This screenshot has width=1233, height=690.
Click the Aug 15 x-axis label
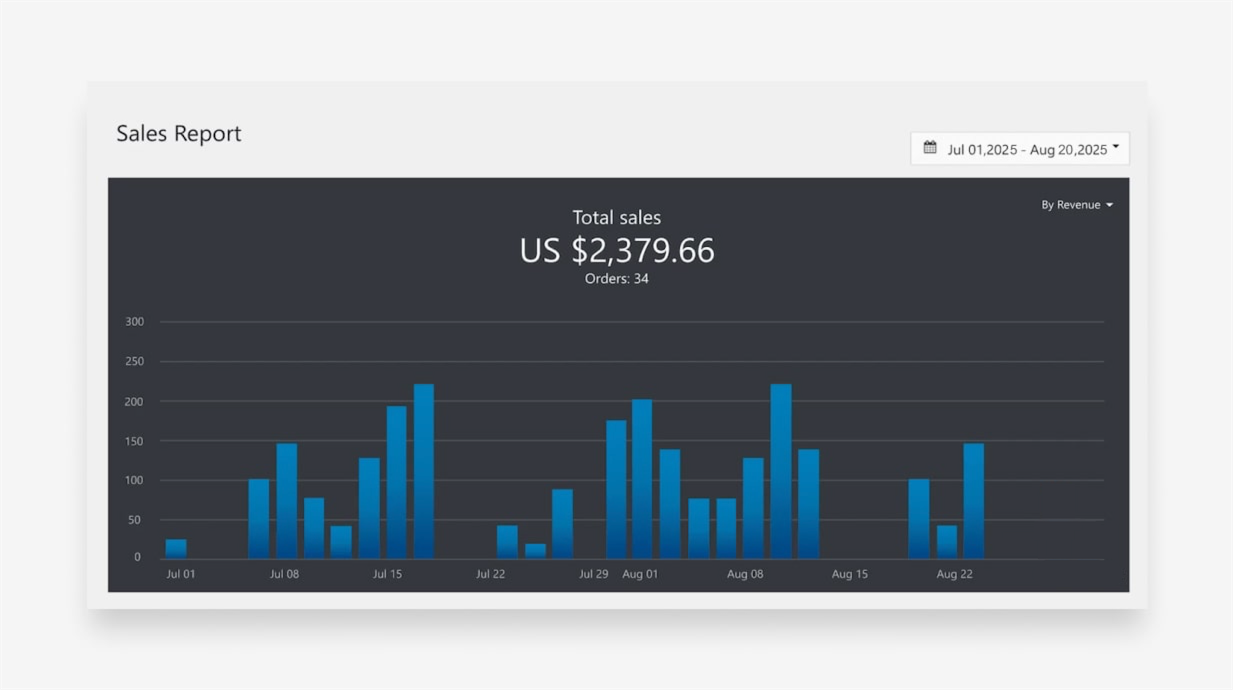pos(850,574)
